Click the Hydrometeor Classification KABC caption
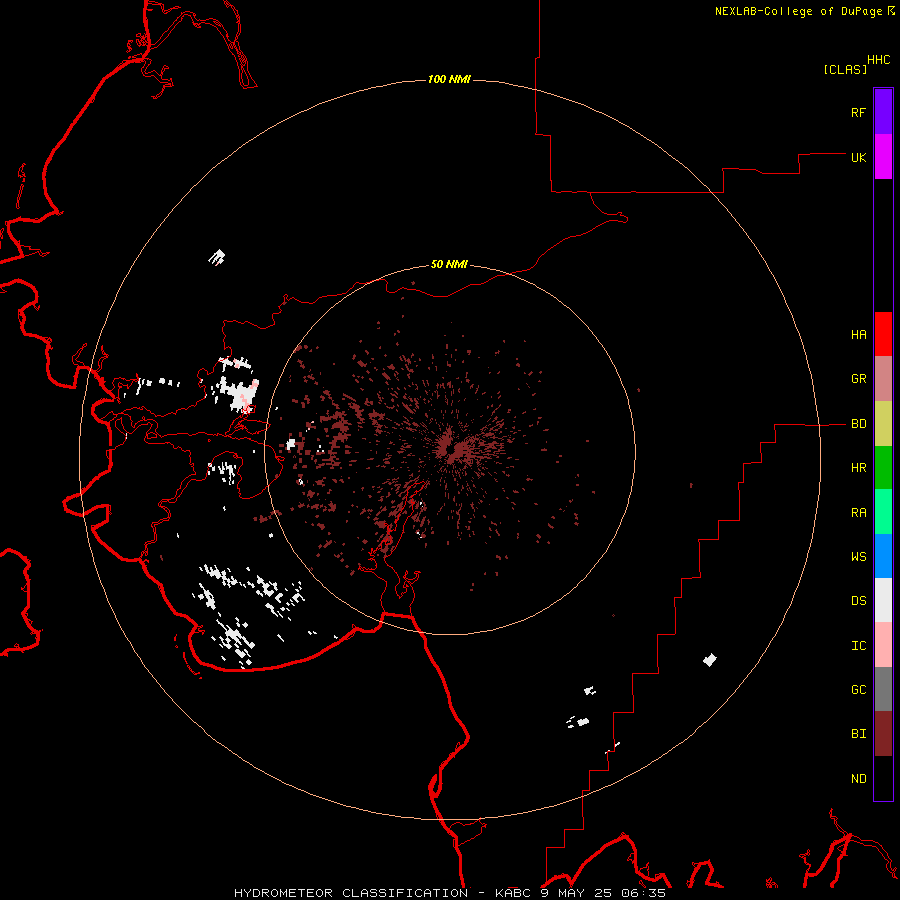900x900 pixels. [449, 893]
